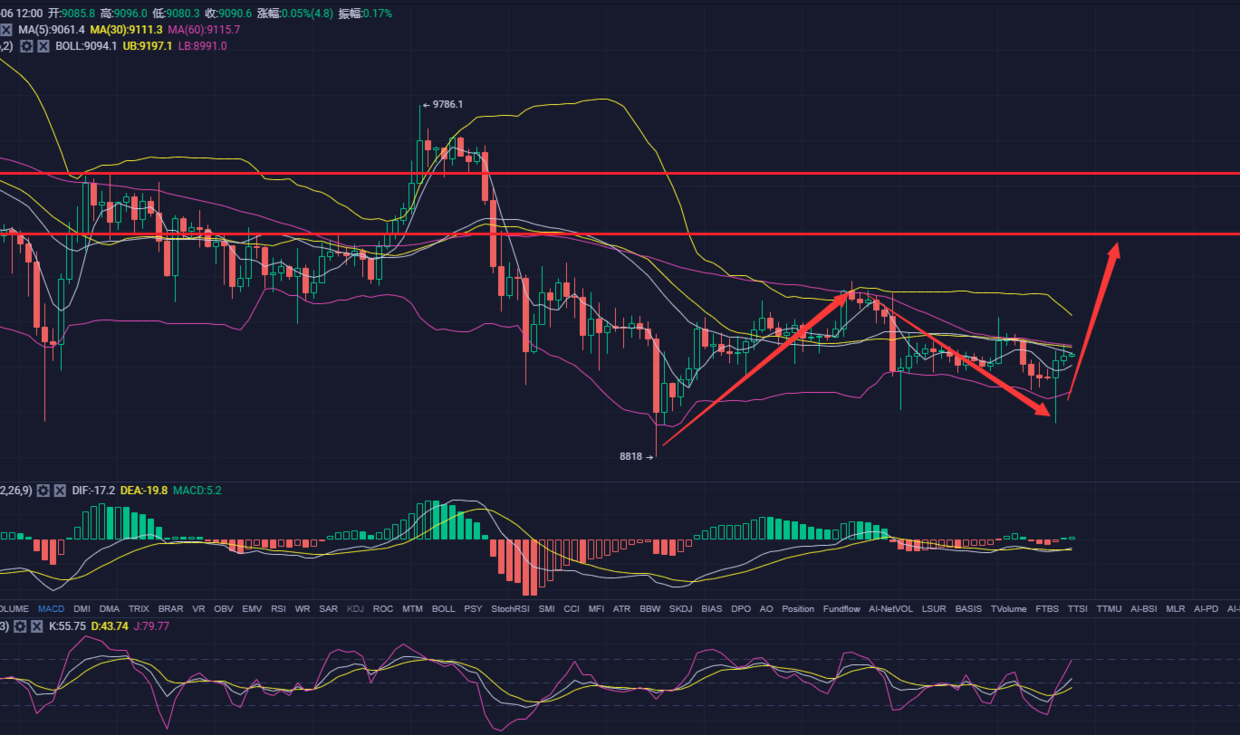Screen dimensions: 1240x735
Task: Click the 8818 low price marker
Action: (636, 456)
